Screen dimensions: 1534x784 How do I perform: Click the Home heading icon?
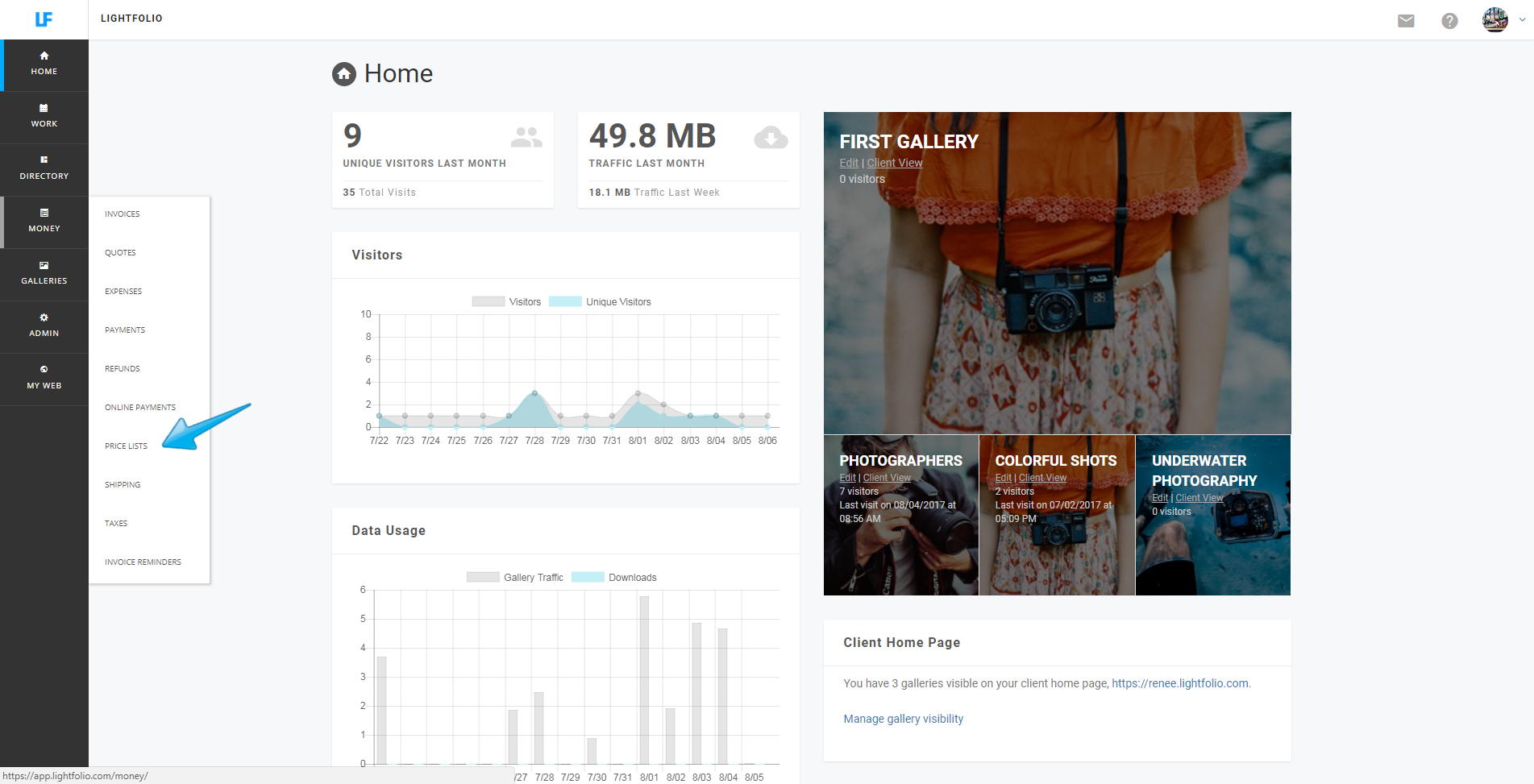(344, 74)
